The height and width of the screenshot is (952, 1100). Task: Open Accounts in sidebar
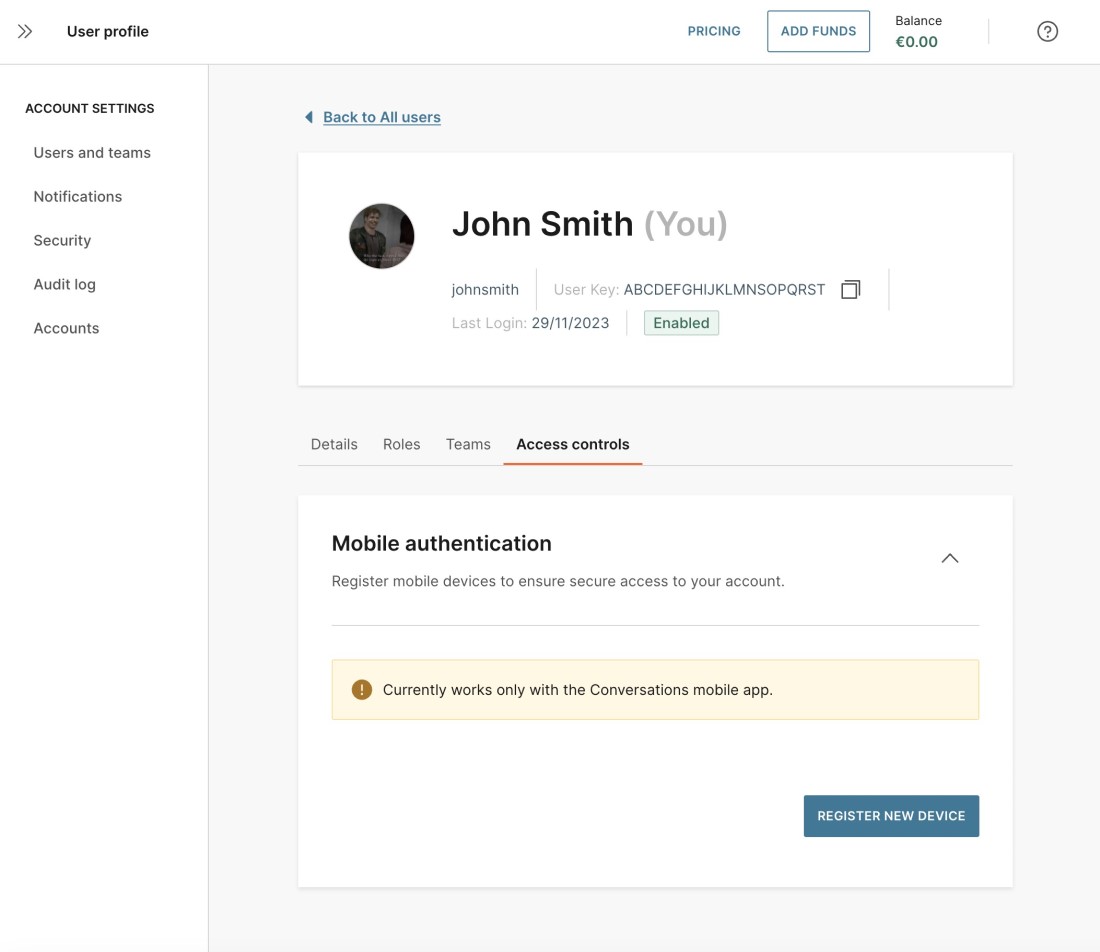(x=67, y=328)
